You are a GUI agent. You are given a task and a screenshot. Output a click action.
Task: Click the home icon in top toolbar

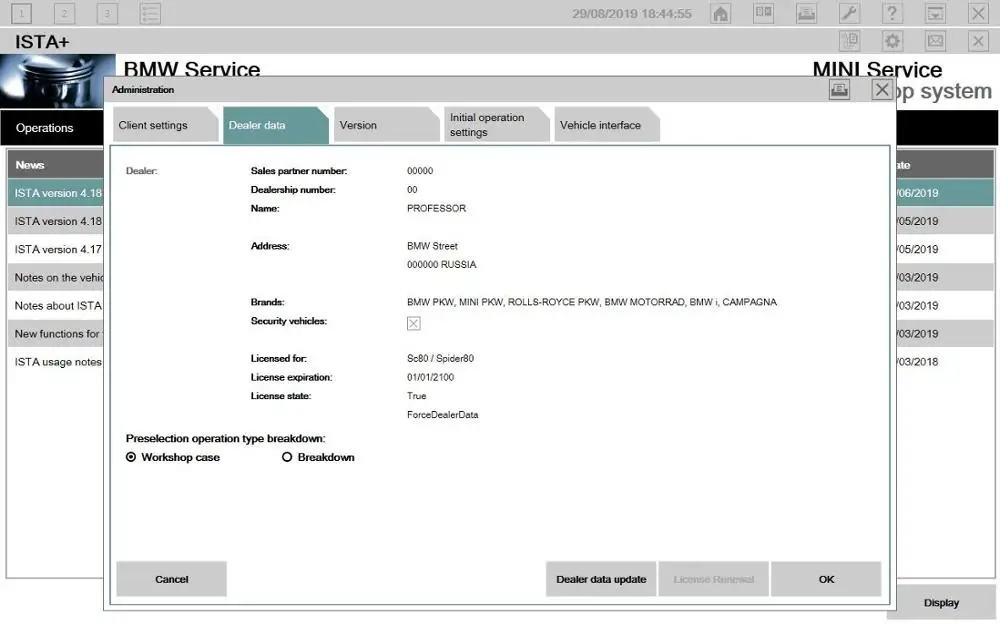click(721, 13)
